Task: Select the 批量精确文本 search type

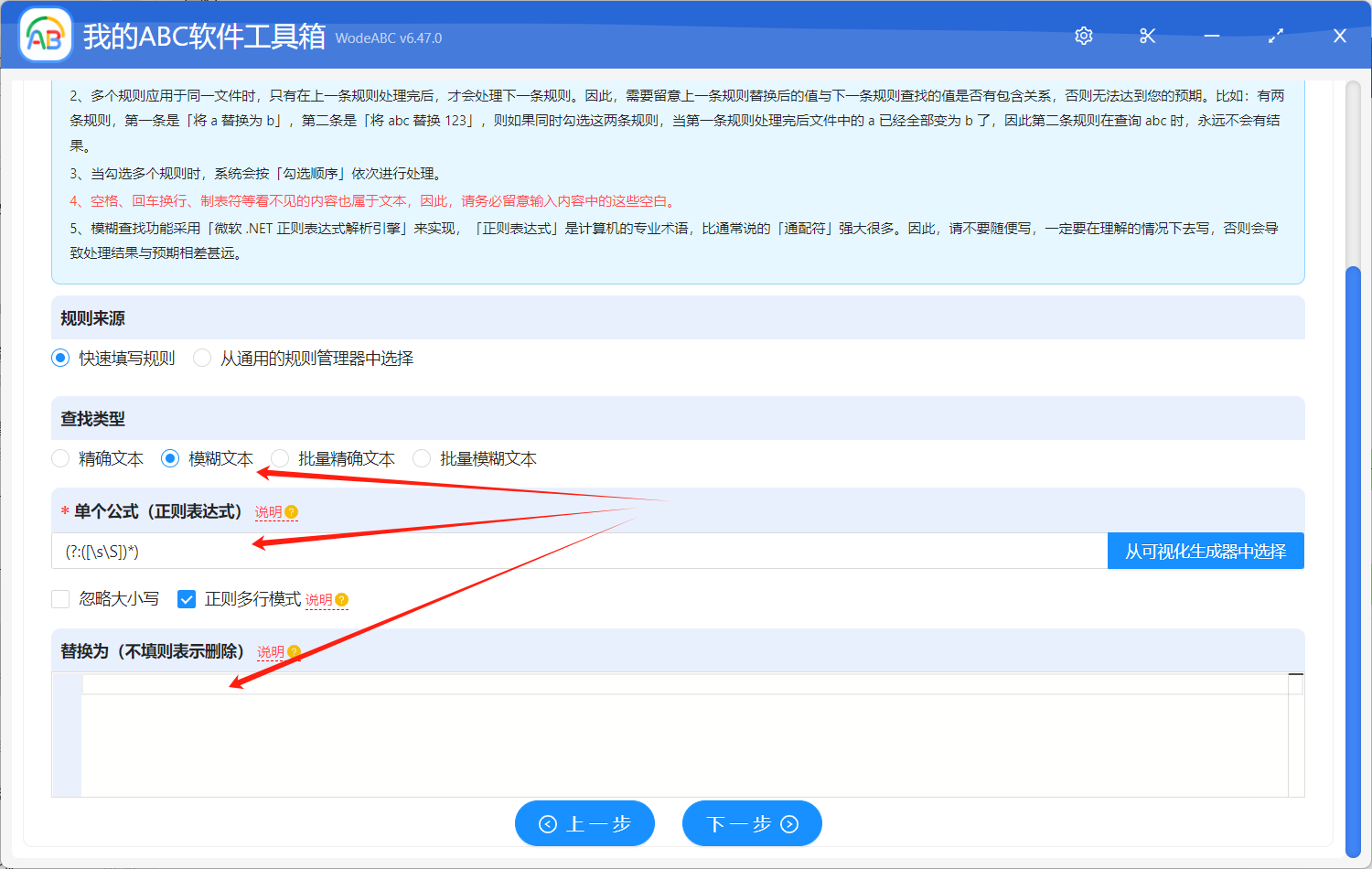Action: 278,458
